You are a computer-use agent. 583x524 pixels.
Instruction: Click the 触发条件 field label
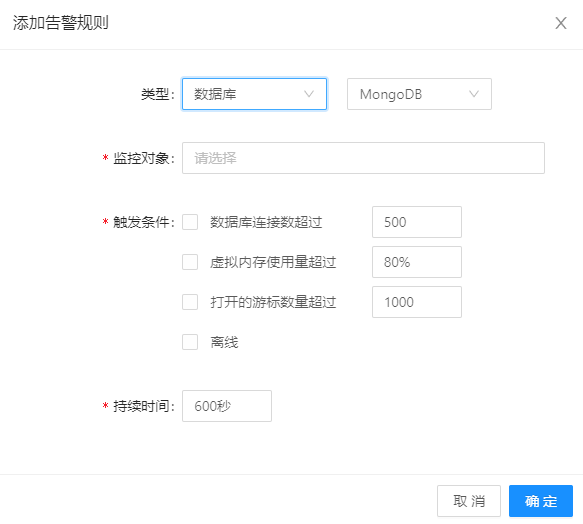[143, 222]
